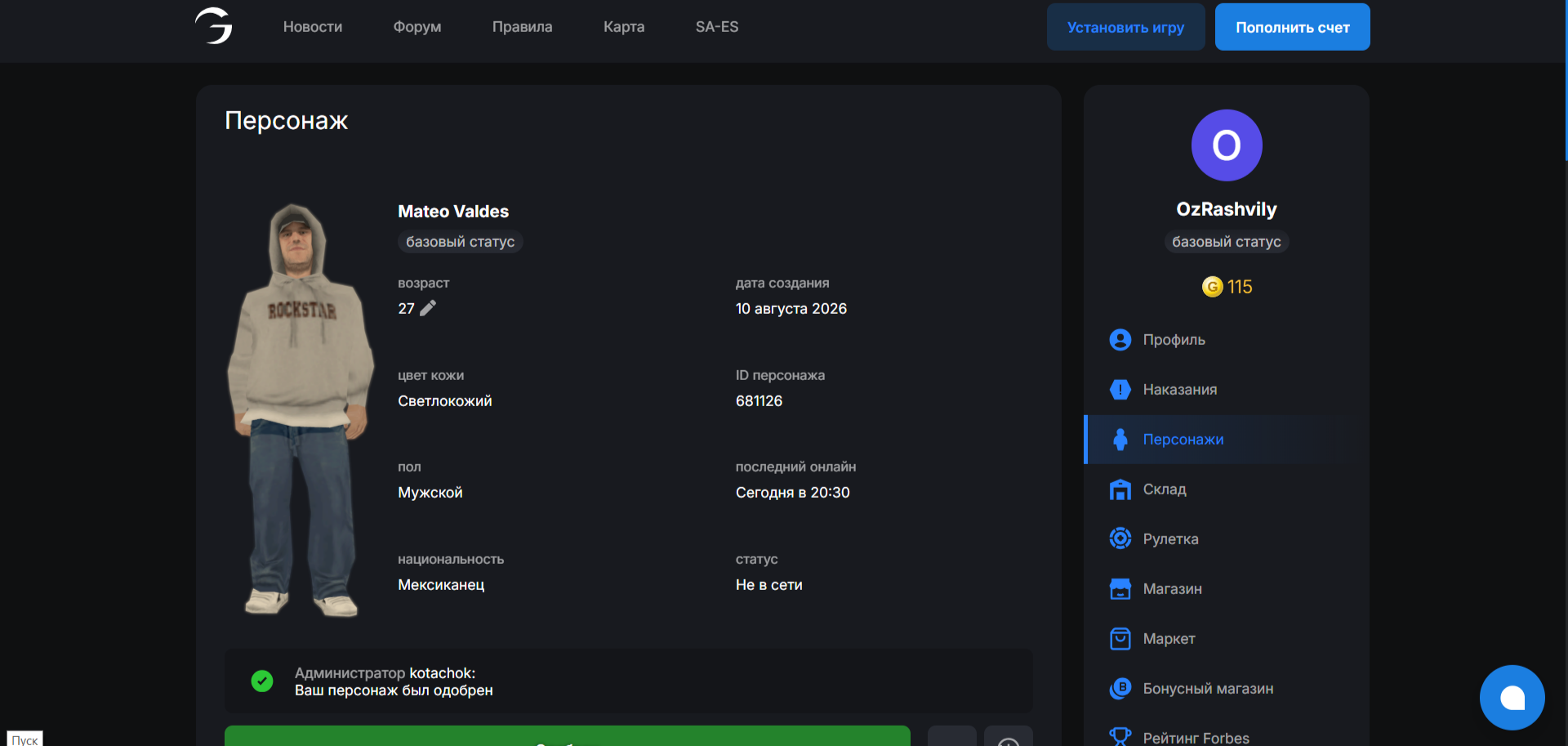Click the account's базовый статус badge in sidebar

[x=1227, y=242]
